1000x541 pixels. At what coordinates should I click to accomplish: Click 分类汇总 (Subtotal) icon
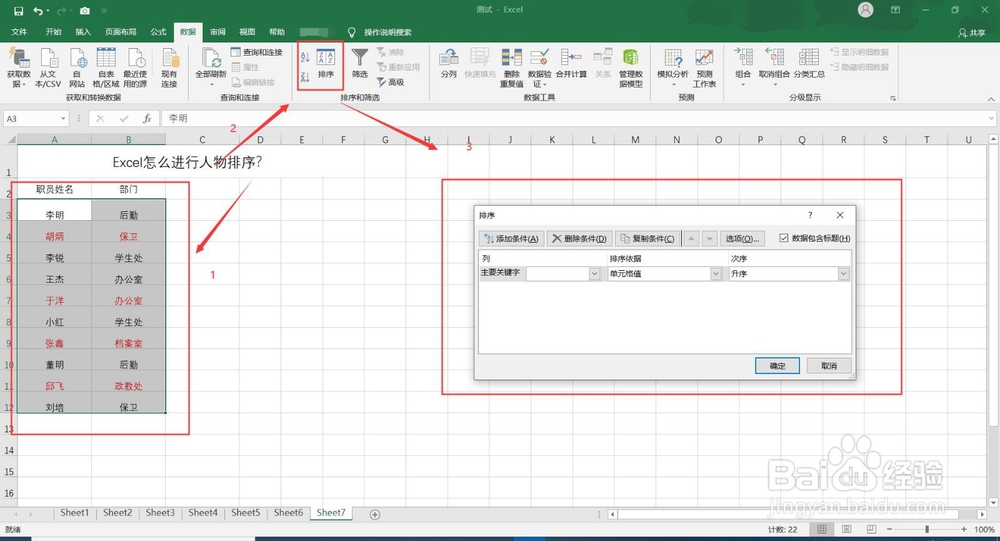809,63
